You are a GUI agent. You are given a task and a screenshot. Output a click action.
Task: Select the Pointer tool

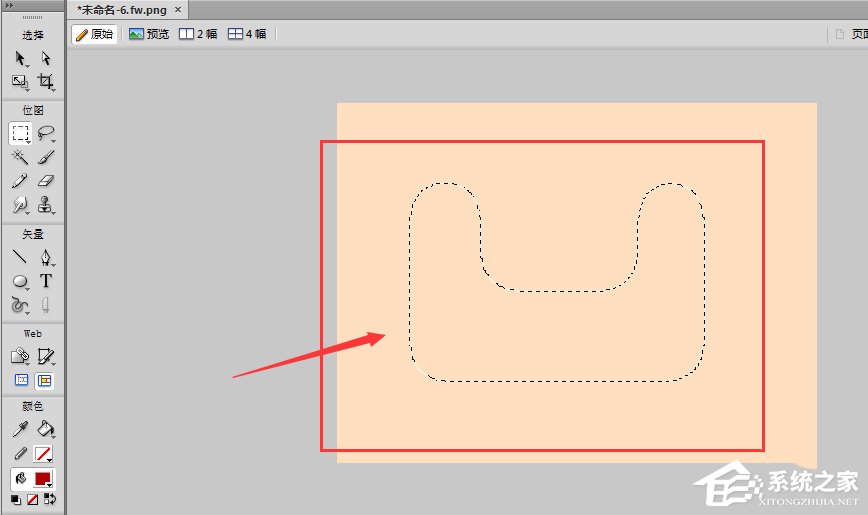tap(20, 58)
